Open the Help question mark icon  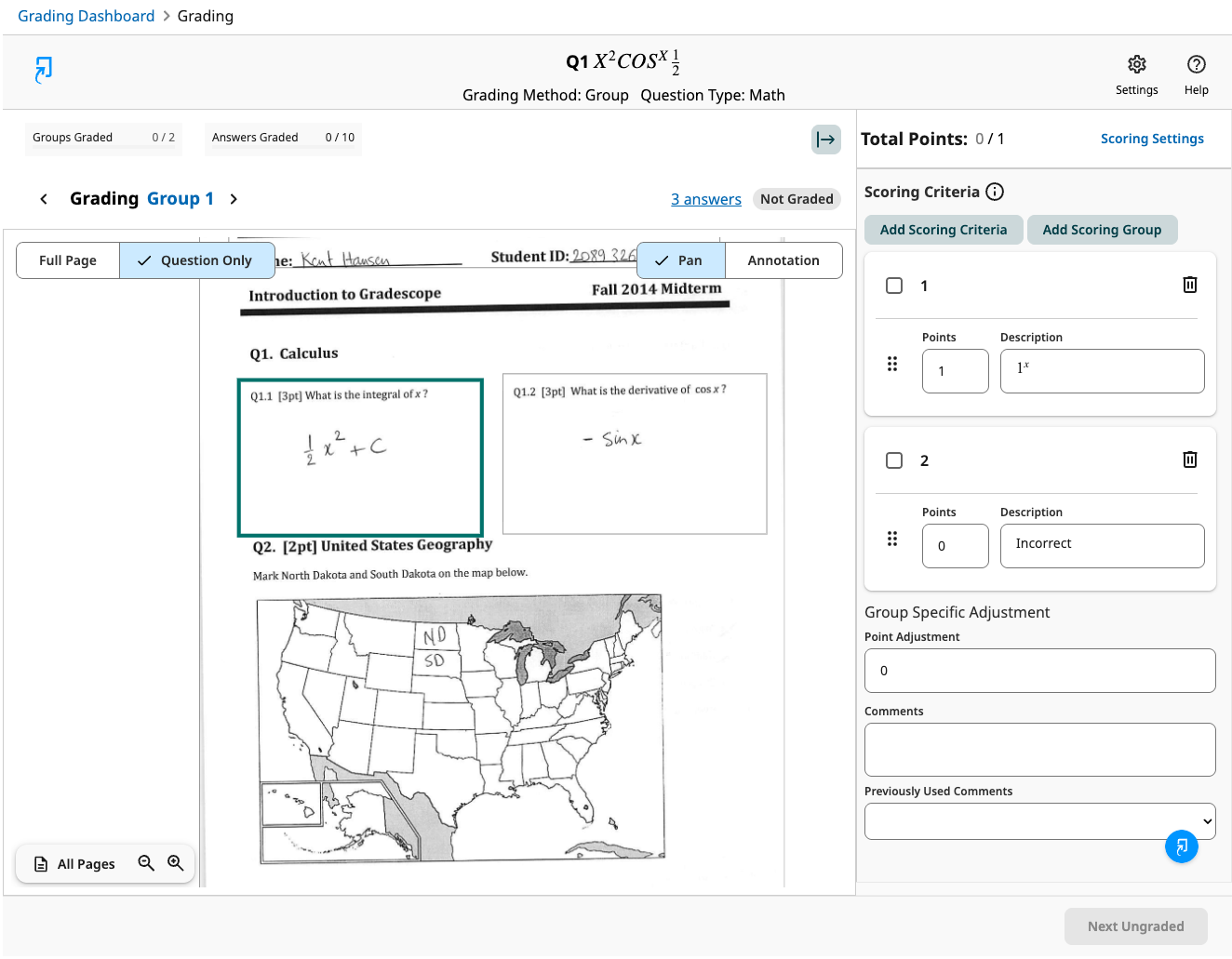click(x=1196, y=65)
